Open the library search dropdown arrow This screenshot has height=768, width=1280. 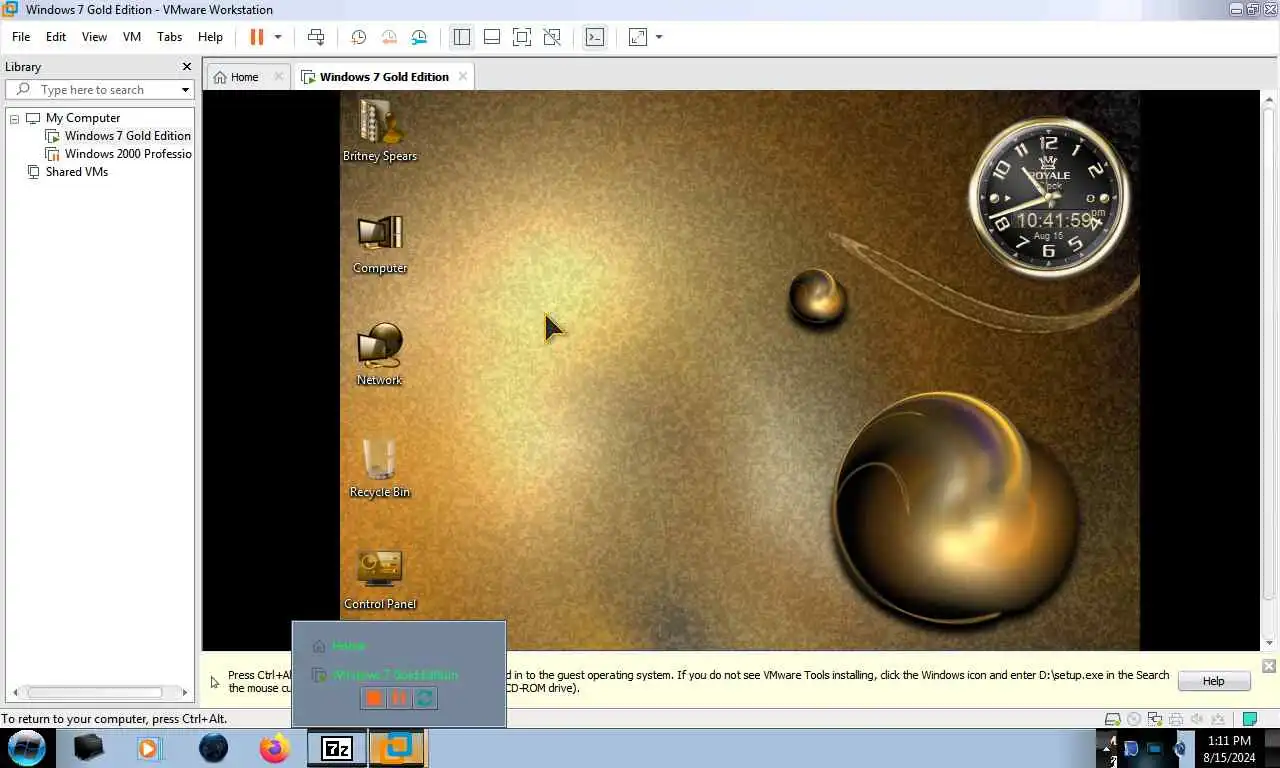[x=185, y=90]
